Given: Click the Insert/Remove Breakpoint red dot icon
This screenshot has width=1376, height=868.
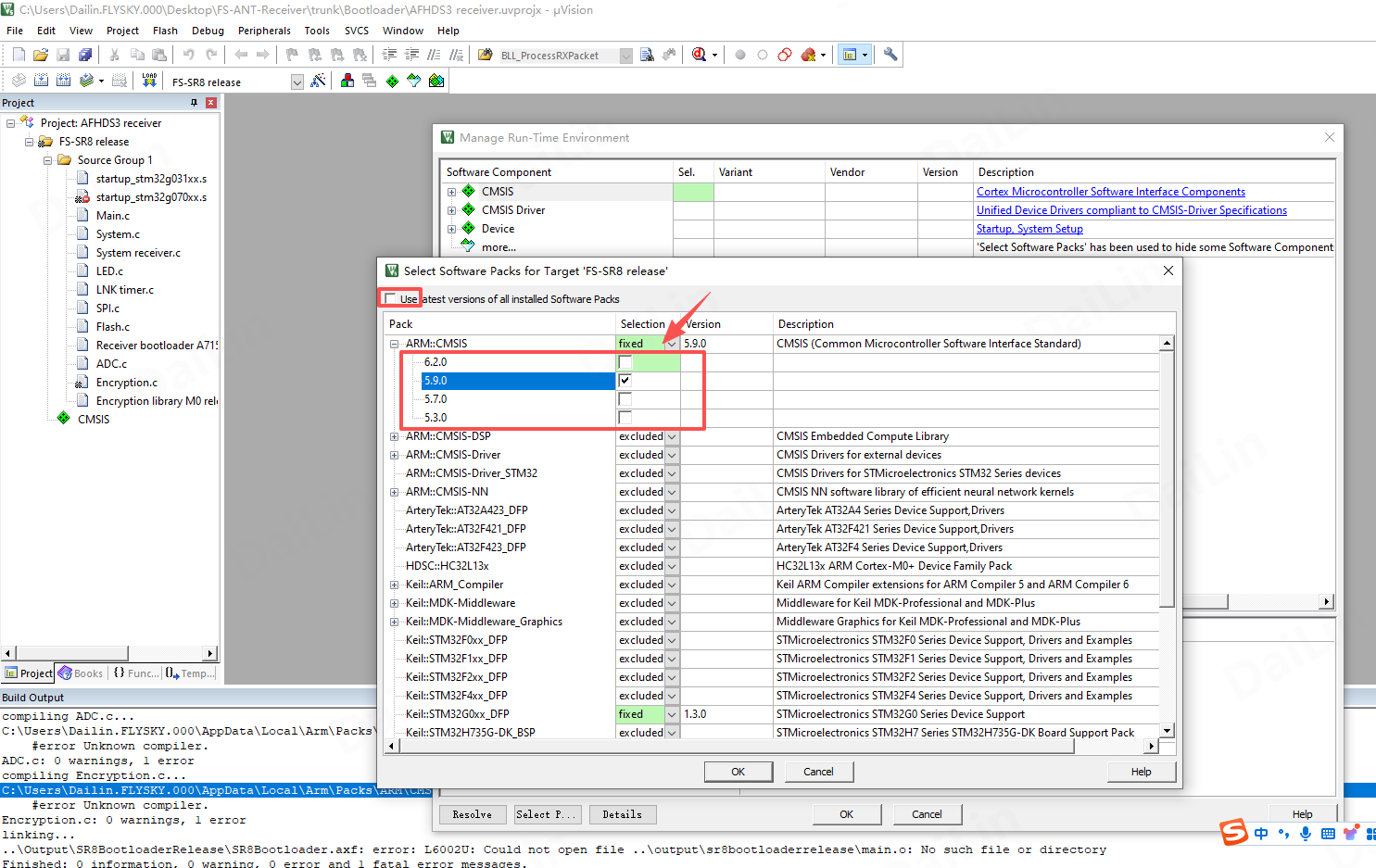Looking at the screenshot, I should 740,55.
